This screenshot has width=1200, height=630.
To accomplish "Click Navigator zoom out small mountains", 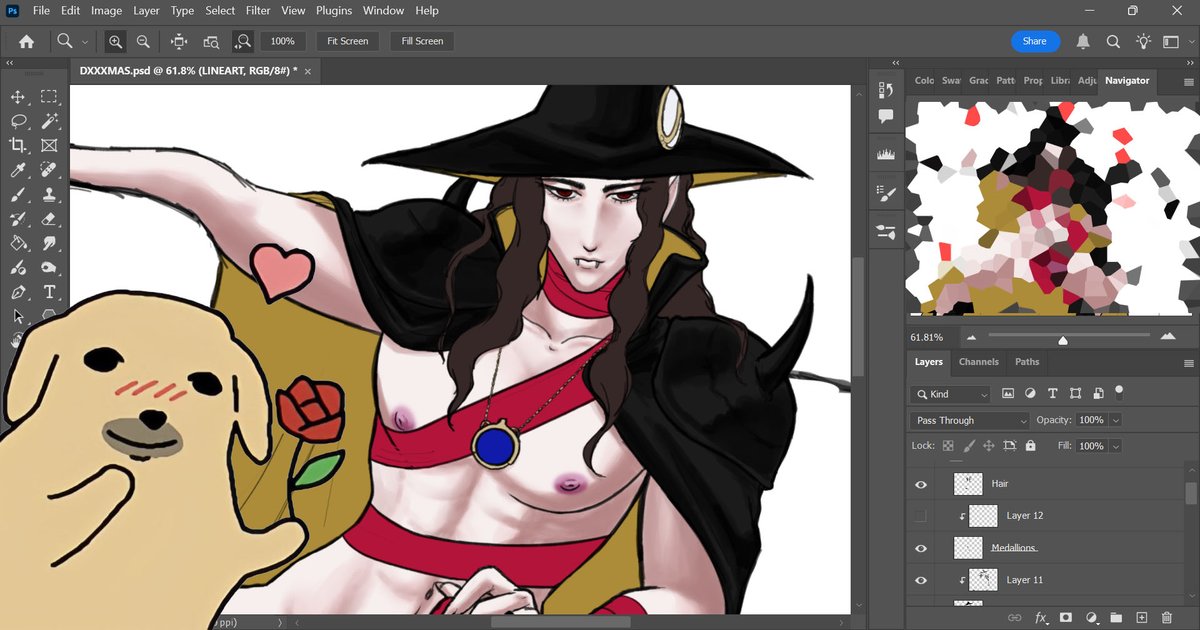I will pyautogui.click(x=971, y=338).
